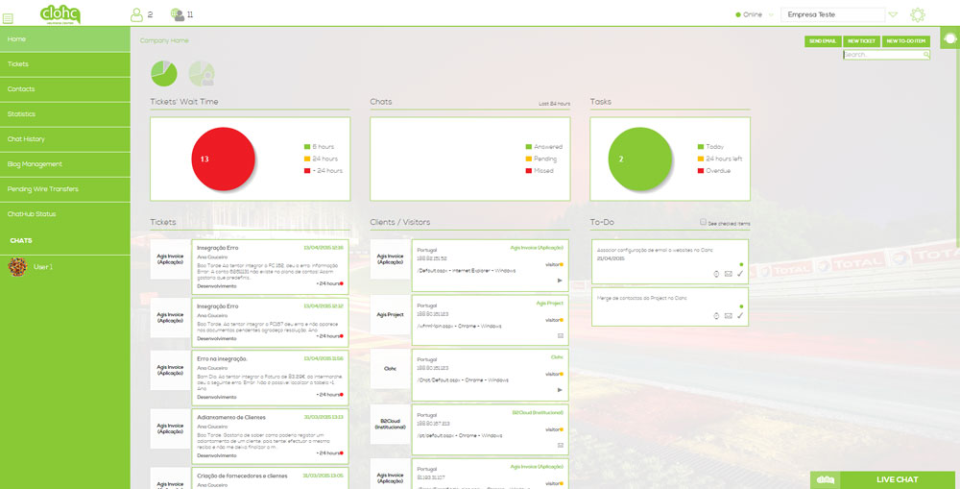
Task: Mark the Associar configuração to-do as done
Action: tap(740, 274)
